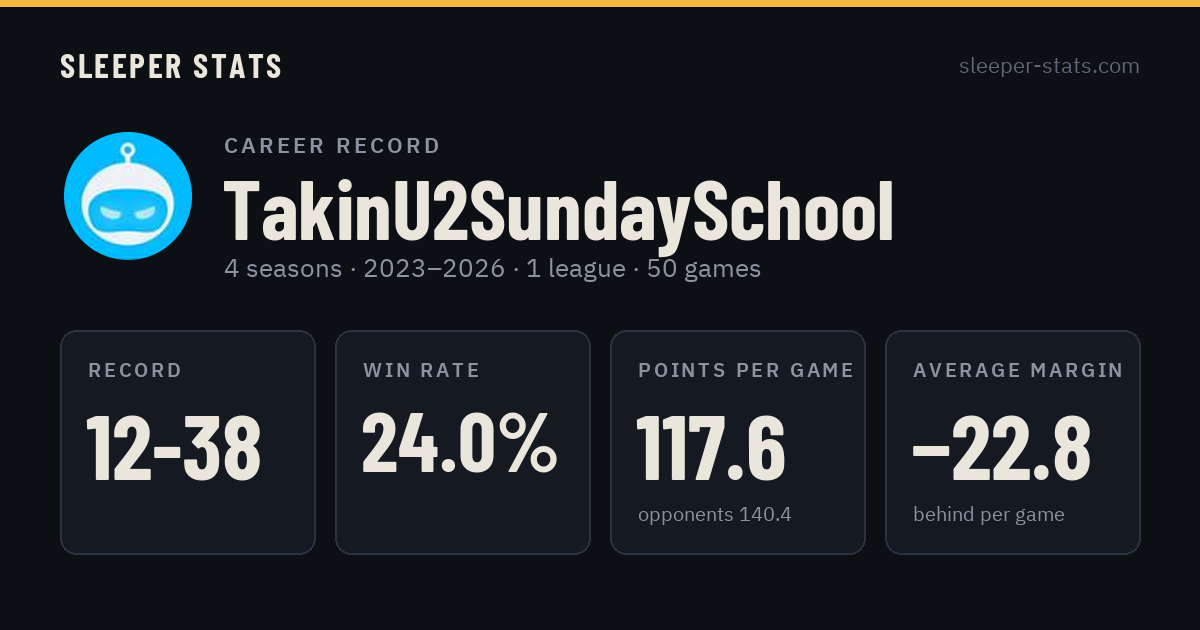This screenshot has width=1200, height=630.
Task: Click the 117.6 points value
Action: pos(711,448)
